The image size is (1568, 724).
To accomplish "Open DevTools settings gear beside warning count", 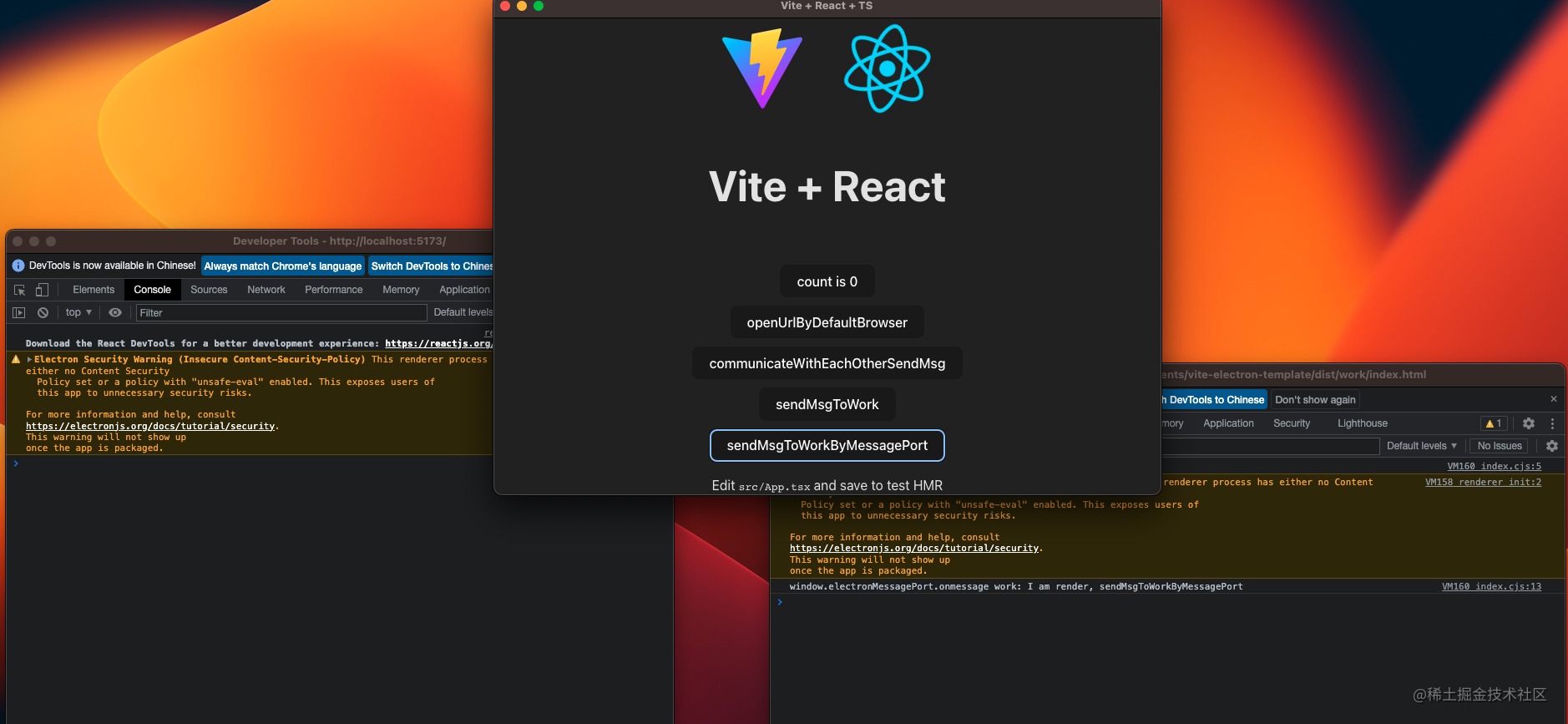I will click(1529, 423).
